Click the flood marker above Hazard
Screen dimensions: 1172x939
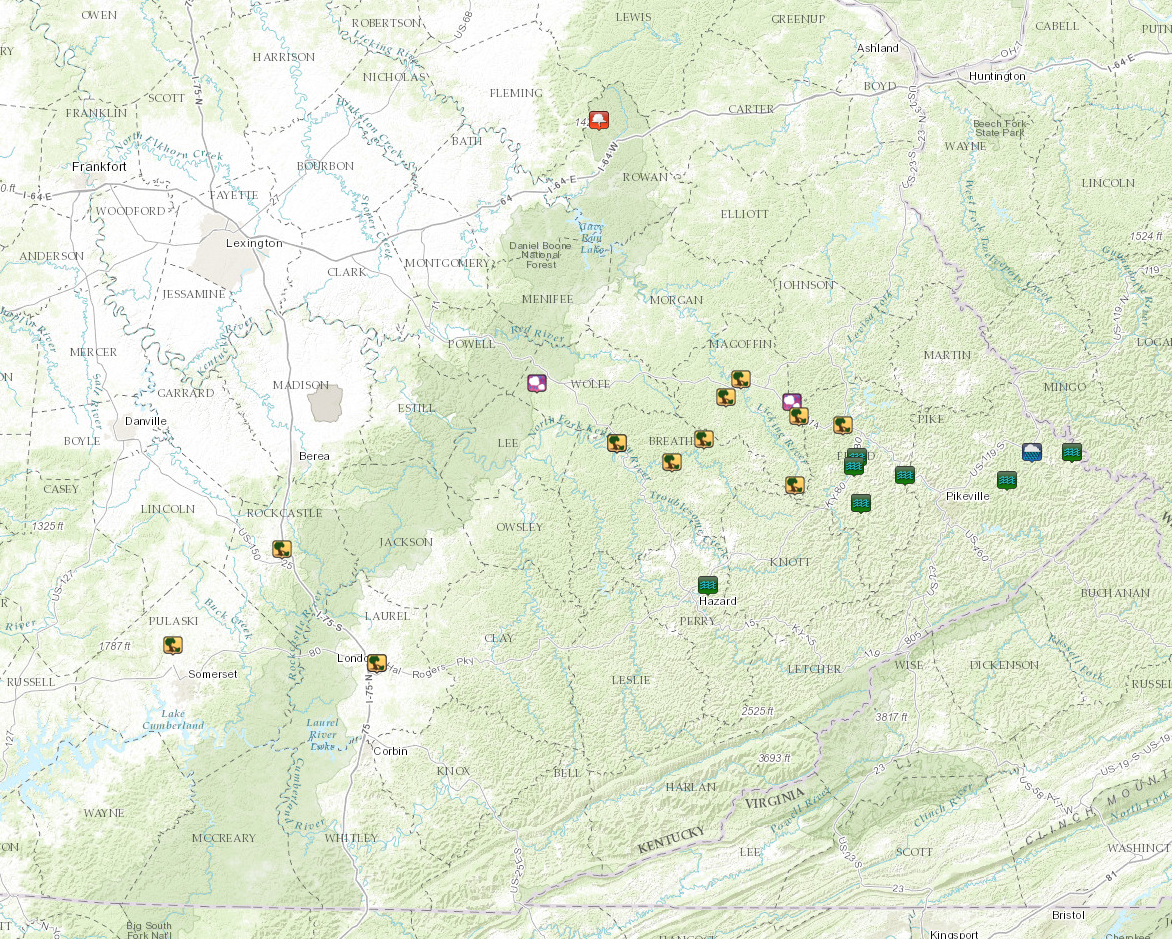(x=707, y=584)
